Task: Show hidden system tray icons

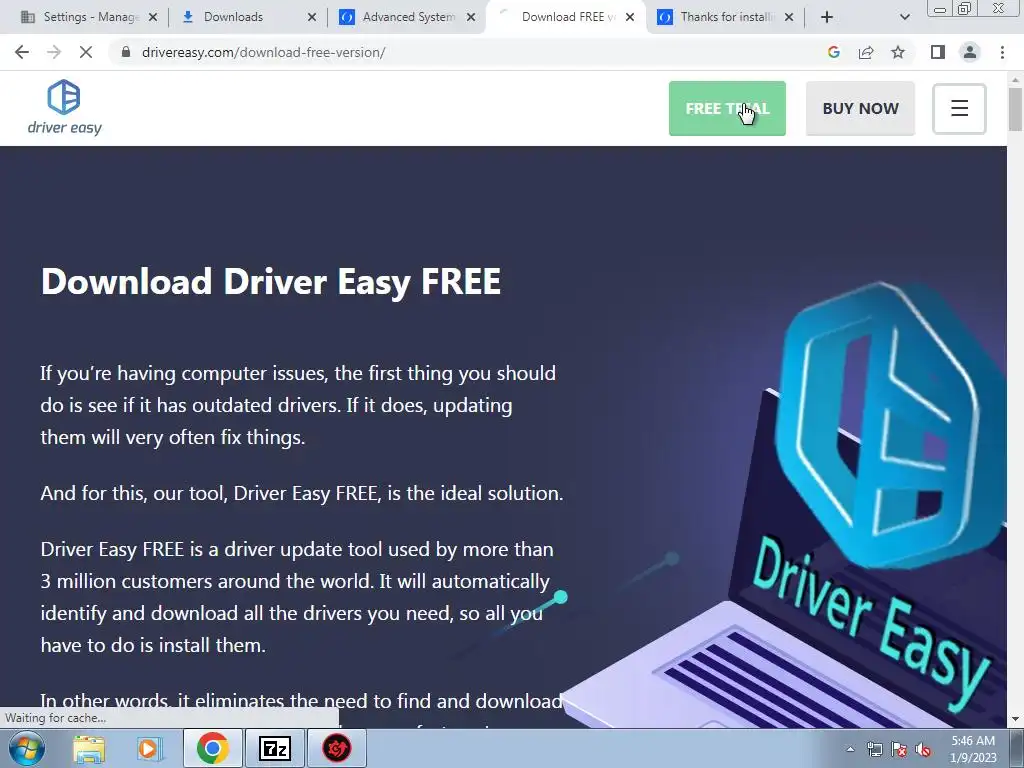Action: 850,749
